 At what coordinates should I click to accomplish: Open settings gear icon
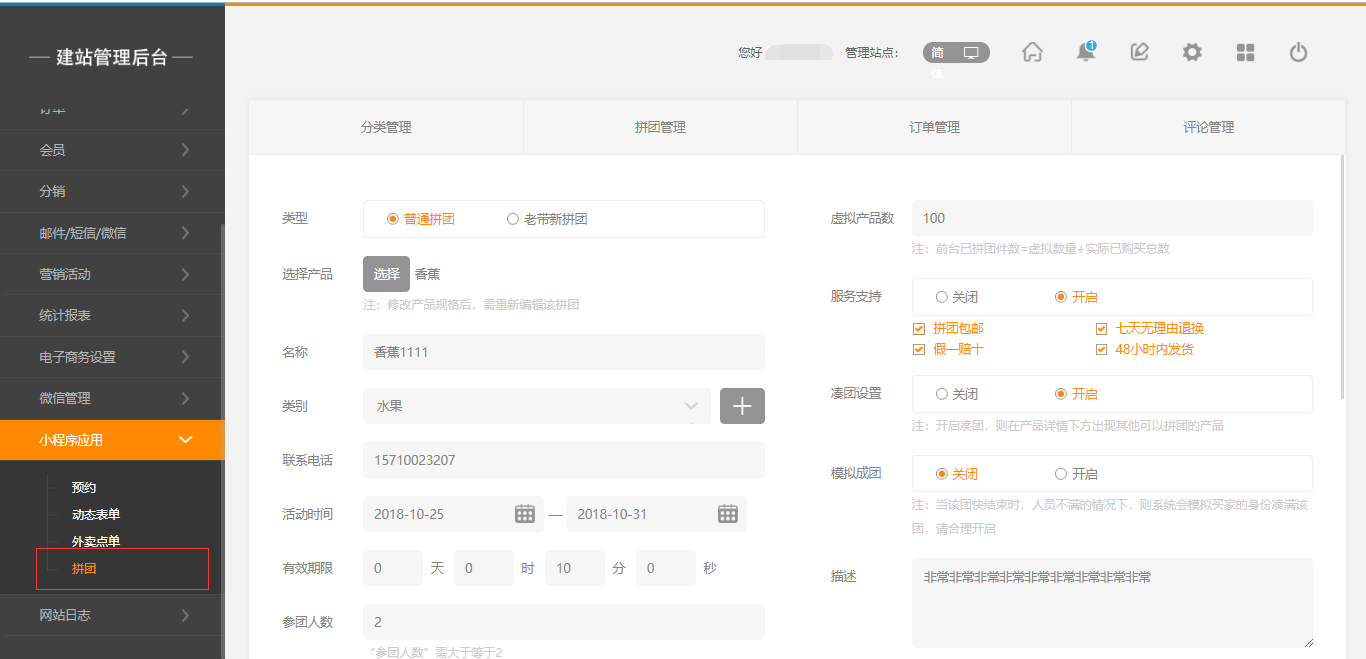1192,53
